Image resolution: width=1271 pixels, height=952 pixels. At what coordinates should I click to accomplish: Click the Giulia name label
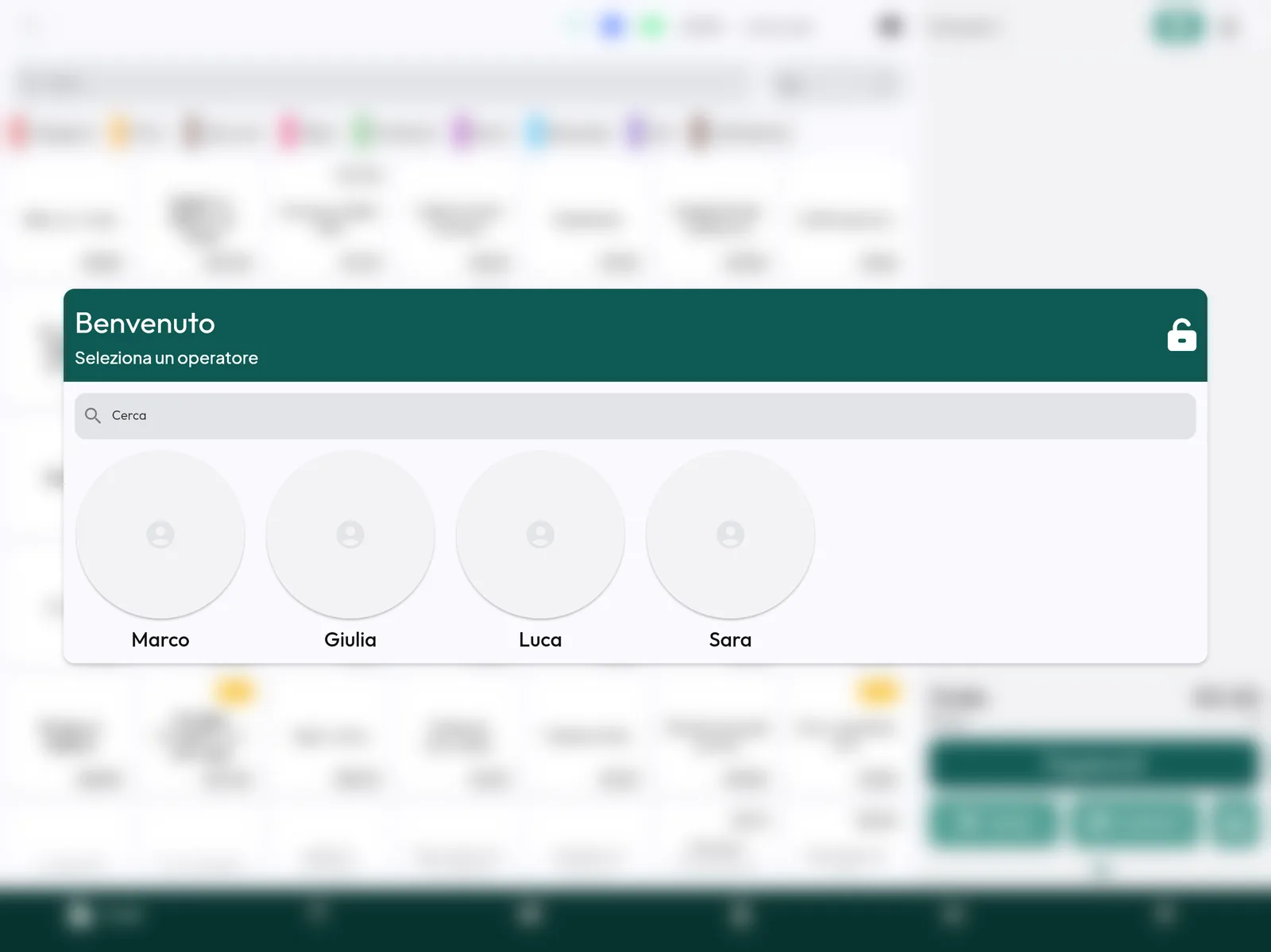pyautogui.click(x=350, y=640)
